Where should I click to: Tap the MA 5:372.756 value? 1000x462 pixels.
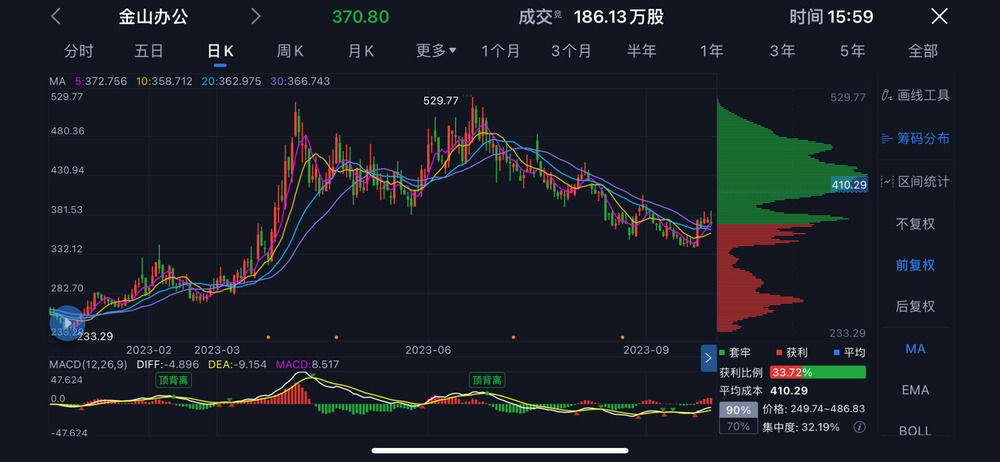coord(101,82)
